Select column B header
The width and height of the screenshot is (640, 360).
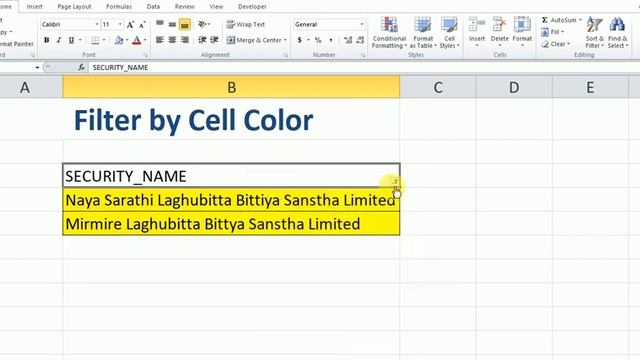point(231,87)
